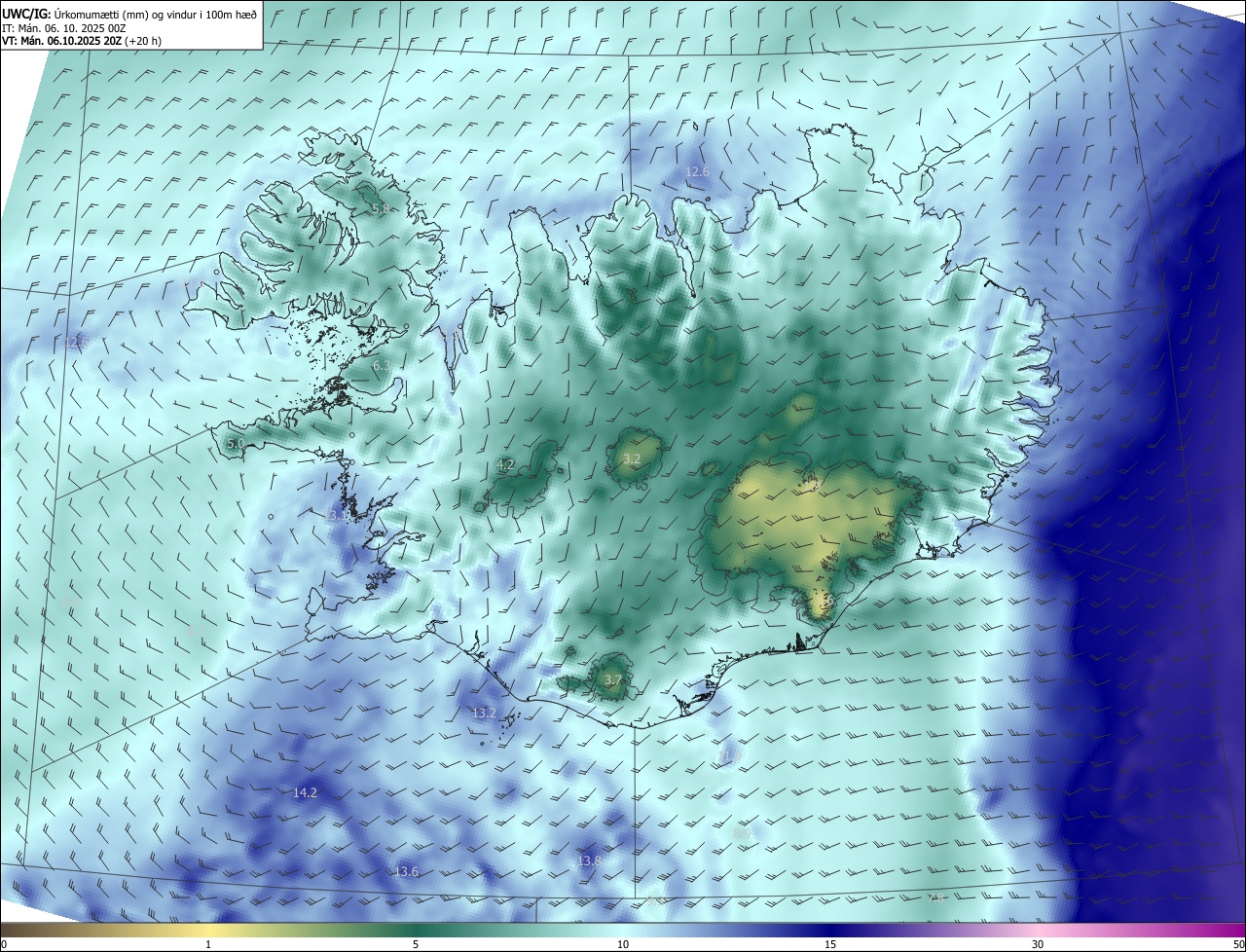Click the 4.2 value label on the map
This screenshot has width=1246, height=952.
tap(505, 464)
